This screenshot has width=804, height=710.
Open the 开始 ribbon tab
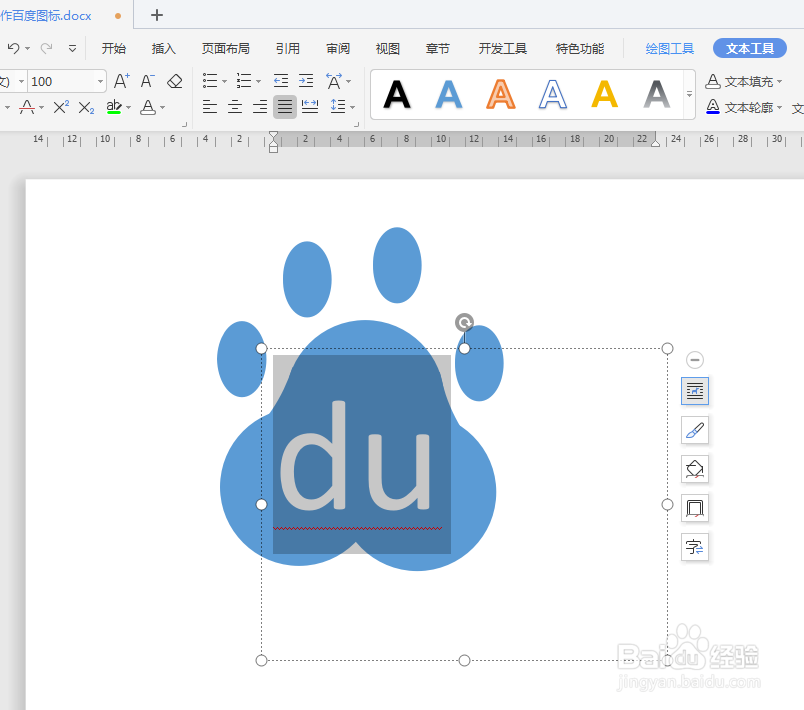pos(113,49)
